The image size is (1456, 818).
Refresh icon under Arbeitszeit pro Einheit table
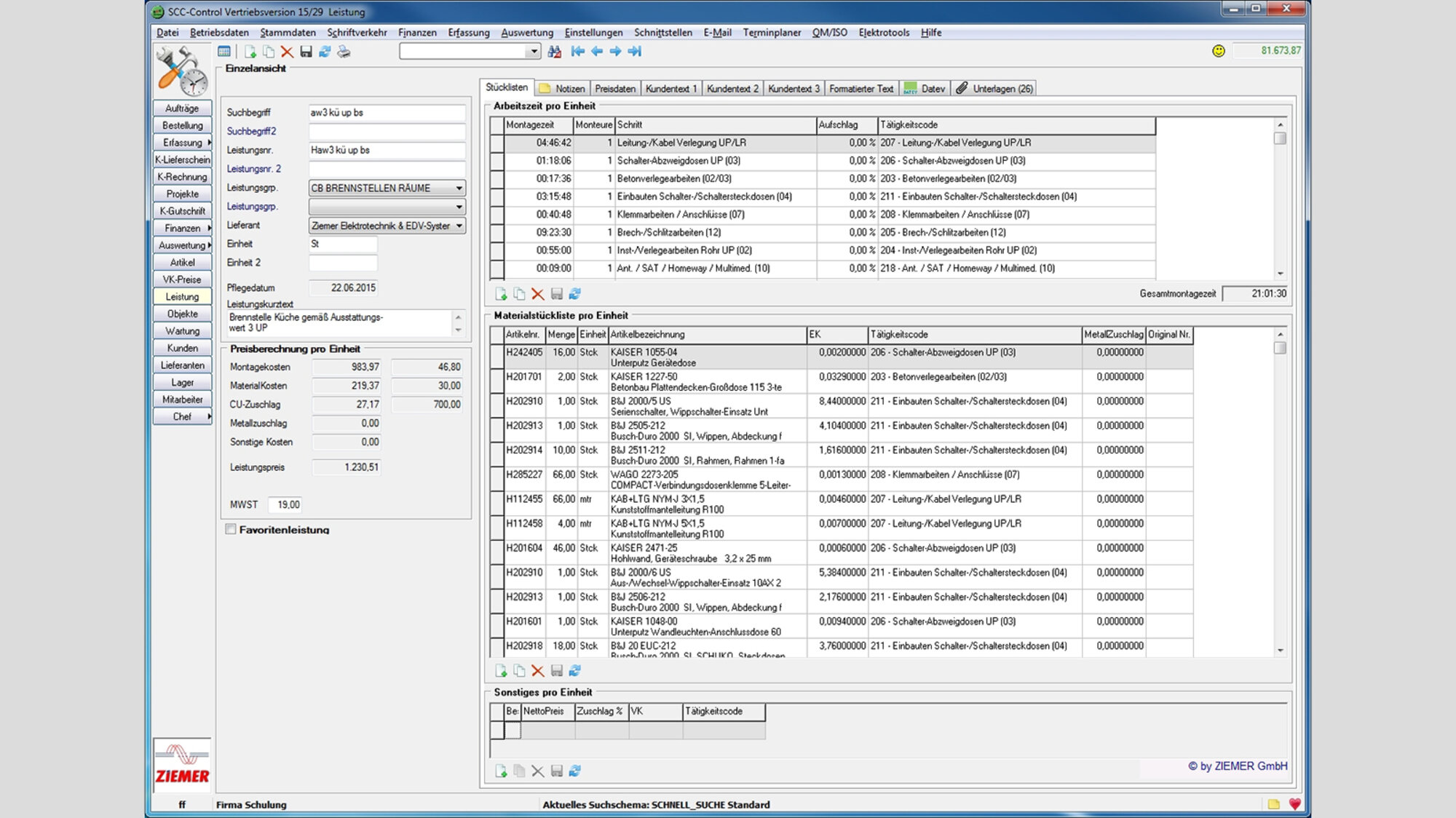[x=575, y=294]
